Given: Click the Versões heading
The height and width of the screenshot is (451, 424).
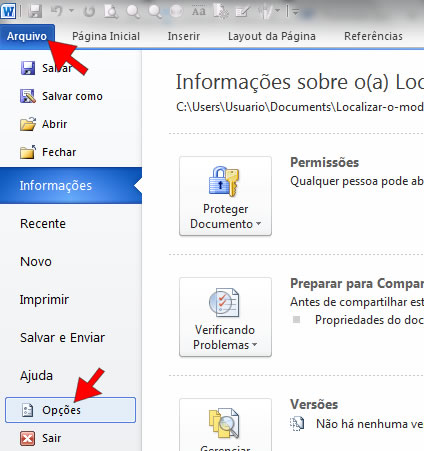Looking at the screenshot, I should click(x=314, y=404).
